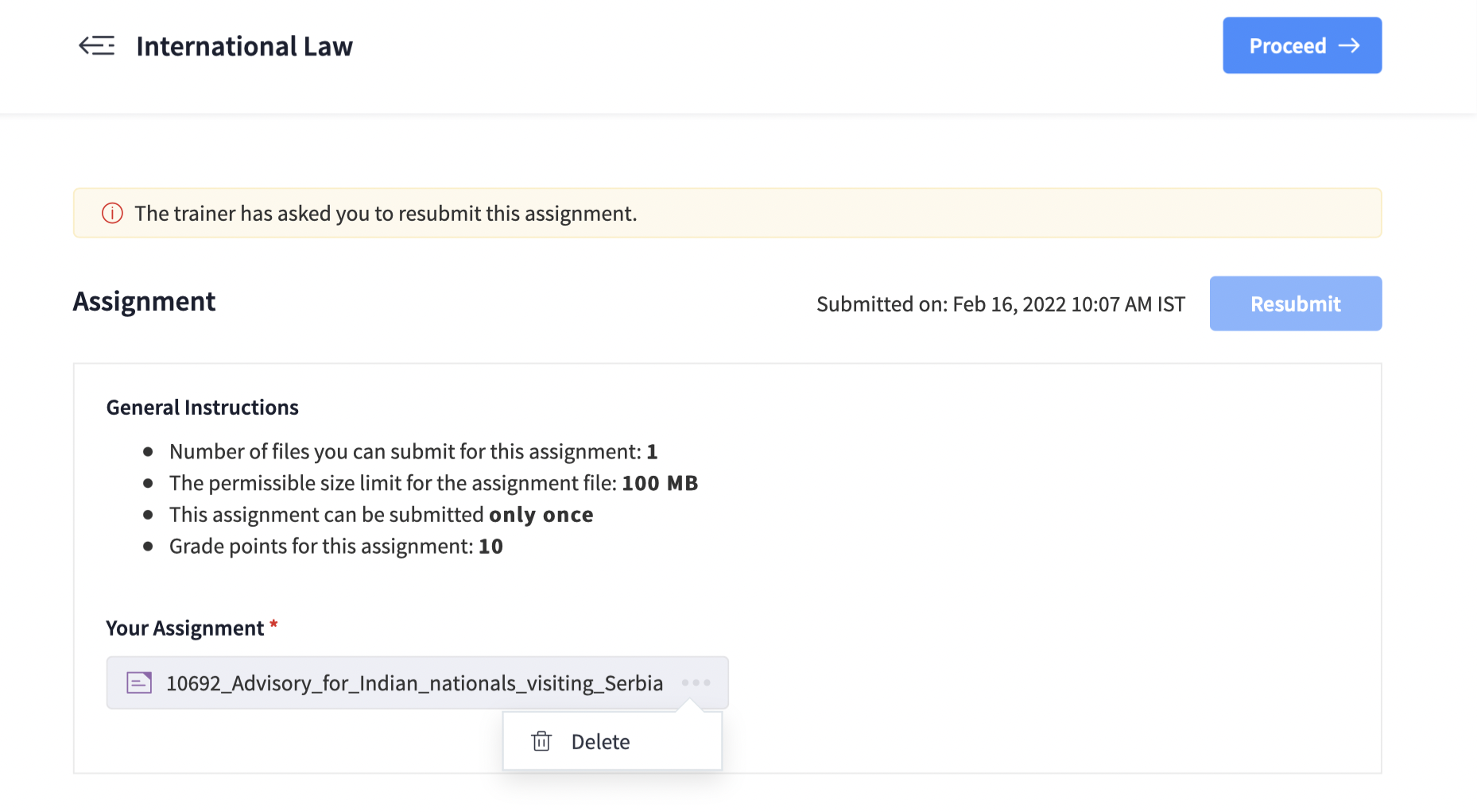Viewport: 1477px width, 812px height.
Task: Click the General Instructions heading
Action: (203, 408)
